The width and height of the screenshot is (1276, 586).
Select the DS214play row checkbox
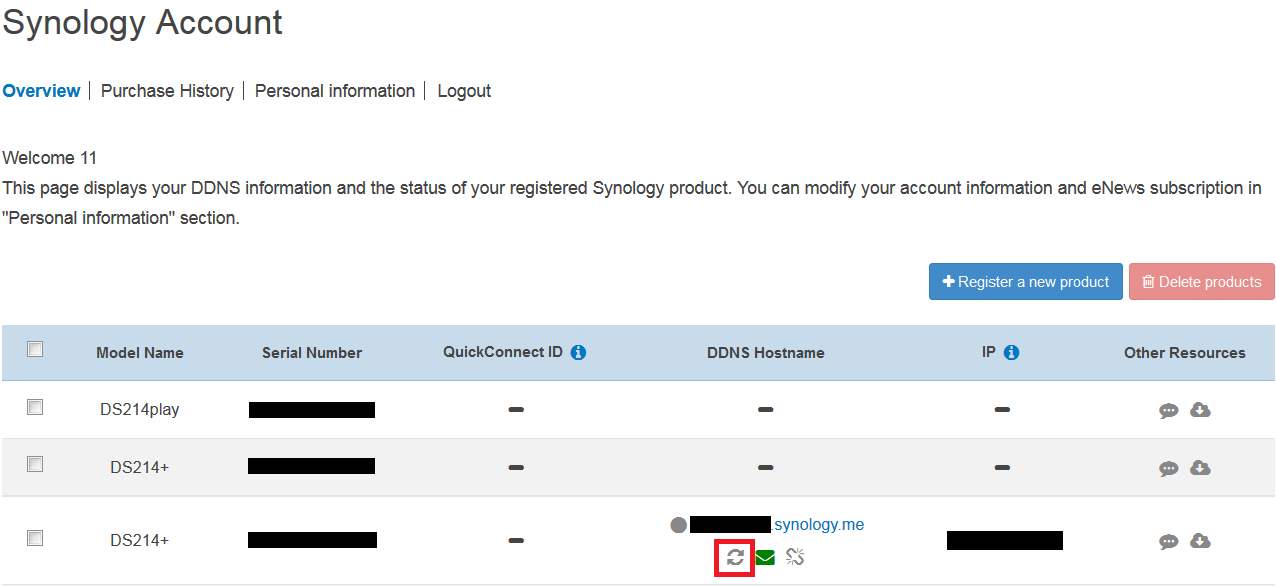coord(35,407)
